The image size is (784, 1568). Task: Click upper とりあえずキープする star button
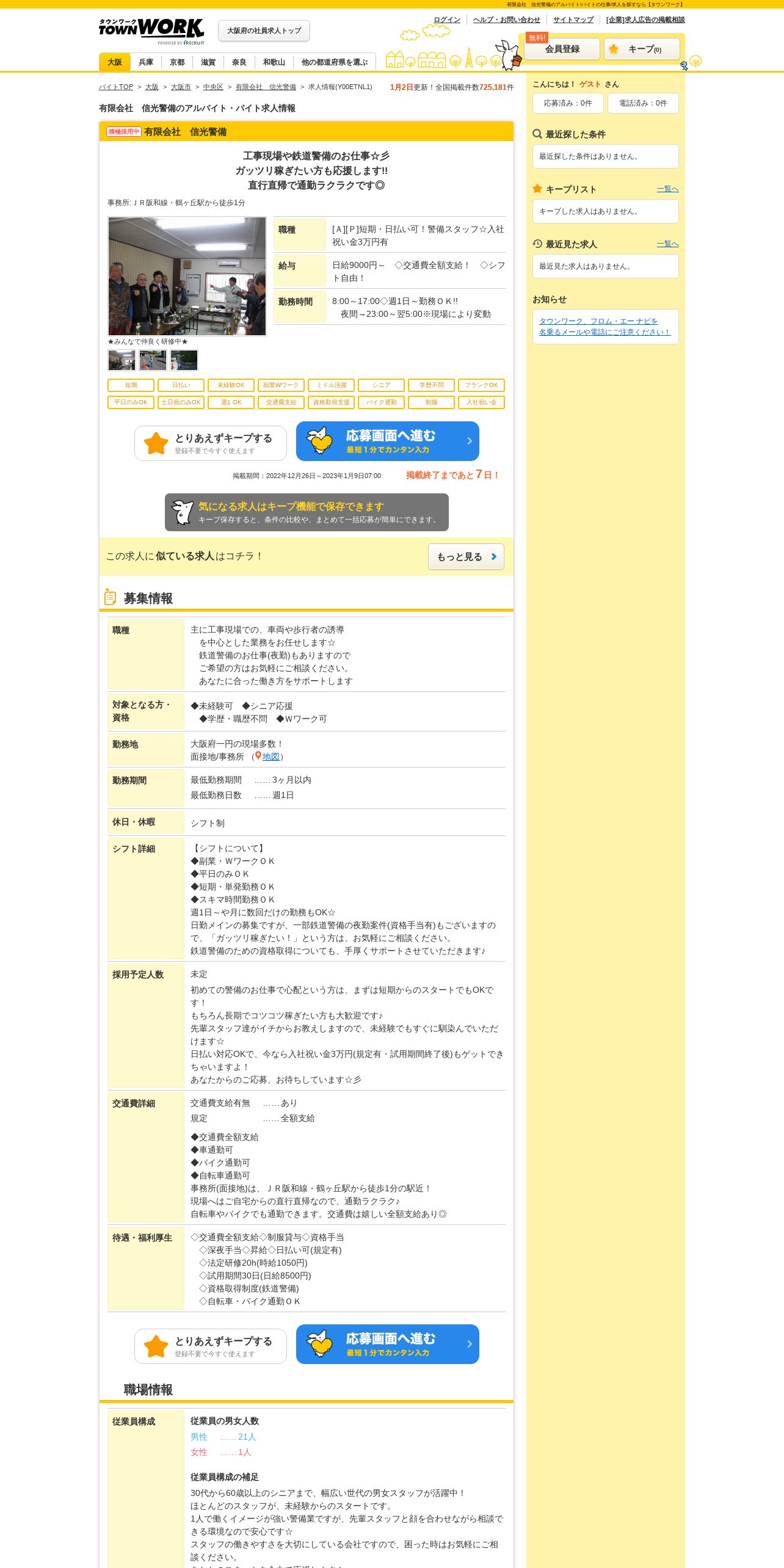click(211, 443)
